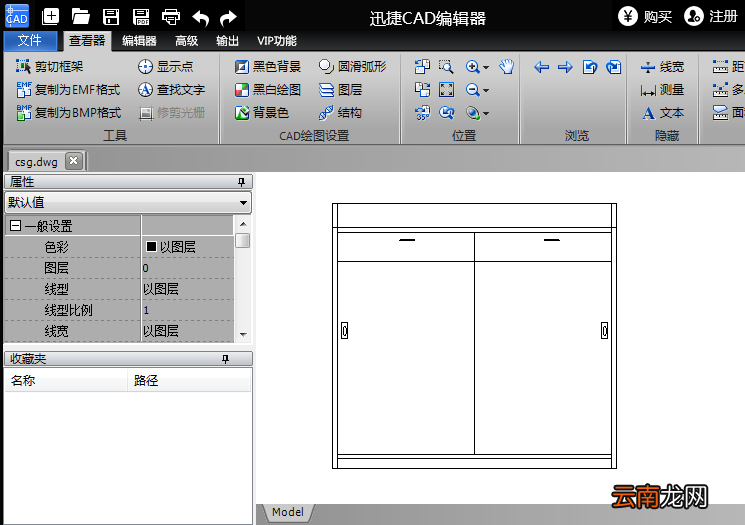Toggle 文本 visibility

(x=662, y=113)
